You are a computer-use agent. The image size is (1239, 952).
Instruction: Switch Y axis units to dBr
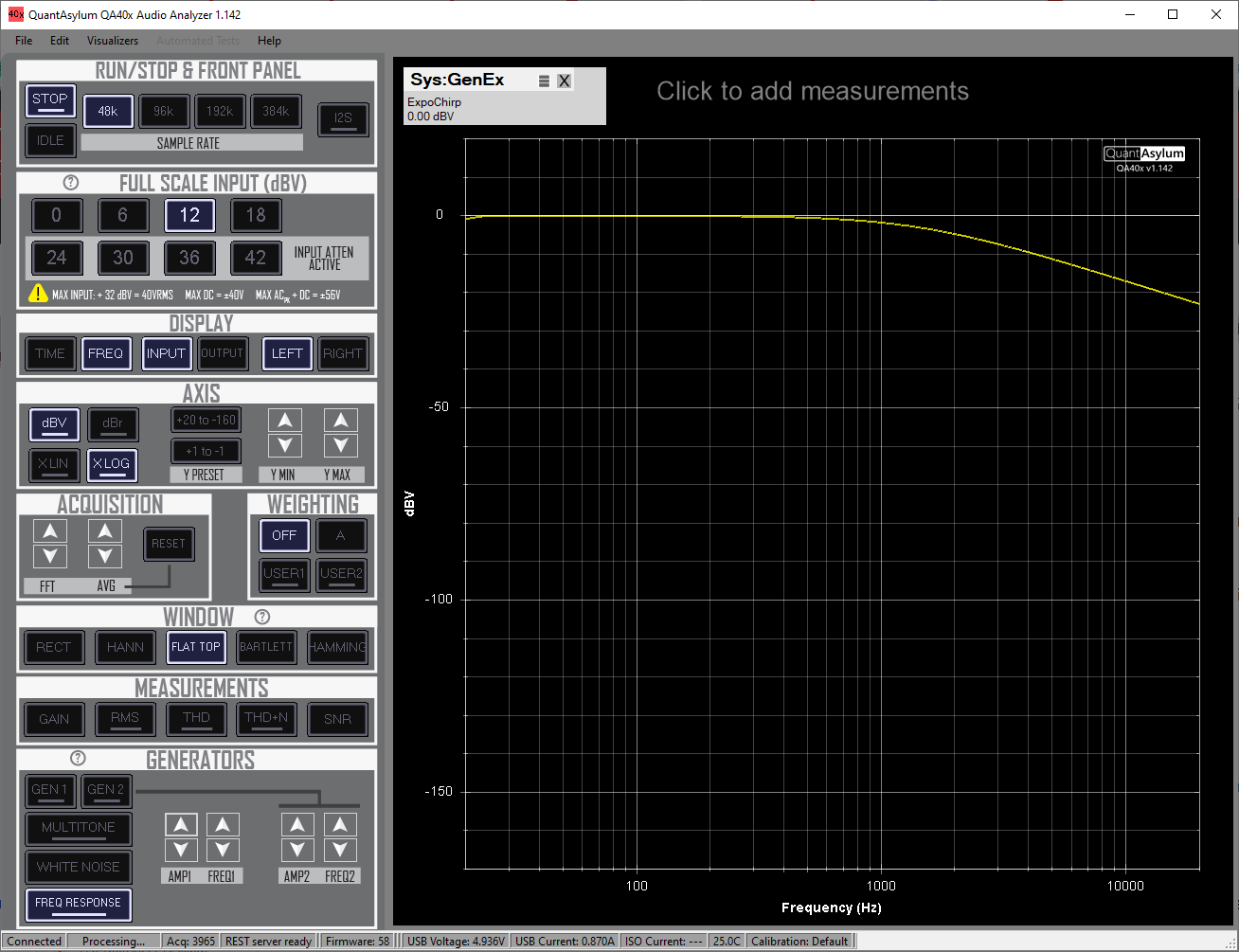pyautogui.click(x=113, y=424)
